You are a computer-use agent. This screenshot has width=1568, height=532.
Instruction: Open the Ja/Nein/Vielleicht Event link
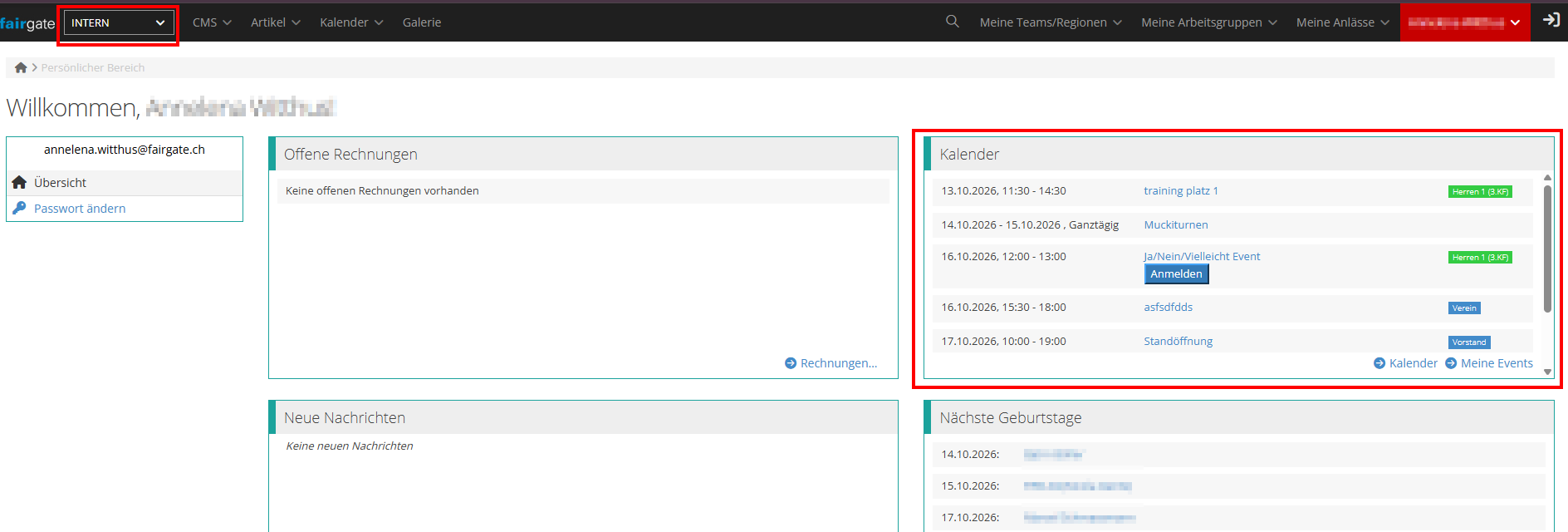(x=1202, y=256)
